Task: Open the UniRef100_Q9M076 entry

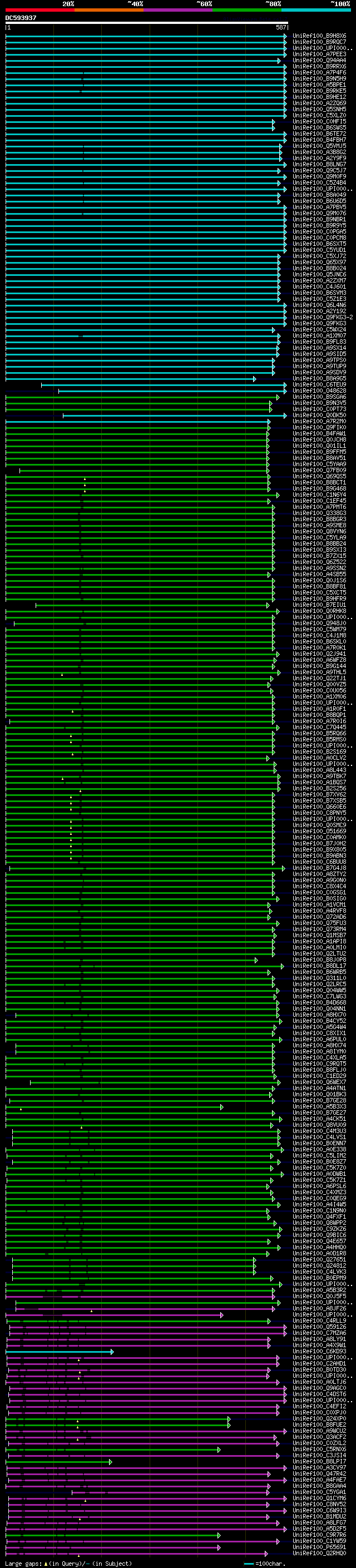Action: [x=319, y=213]
